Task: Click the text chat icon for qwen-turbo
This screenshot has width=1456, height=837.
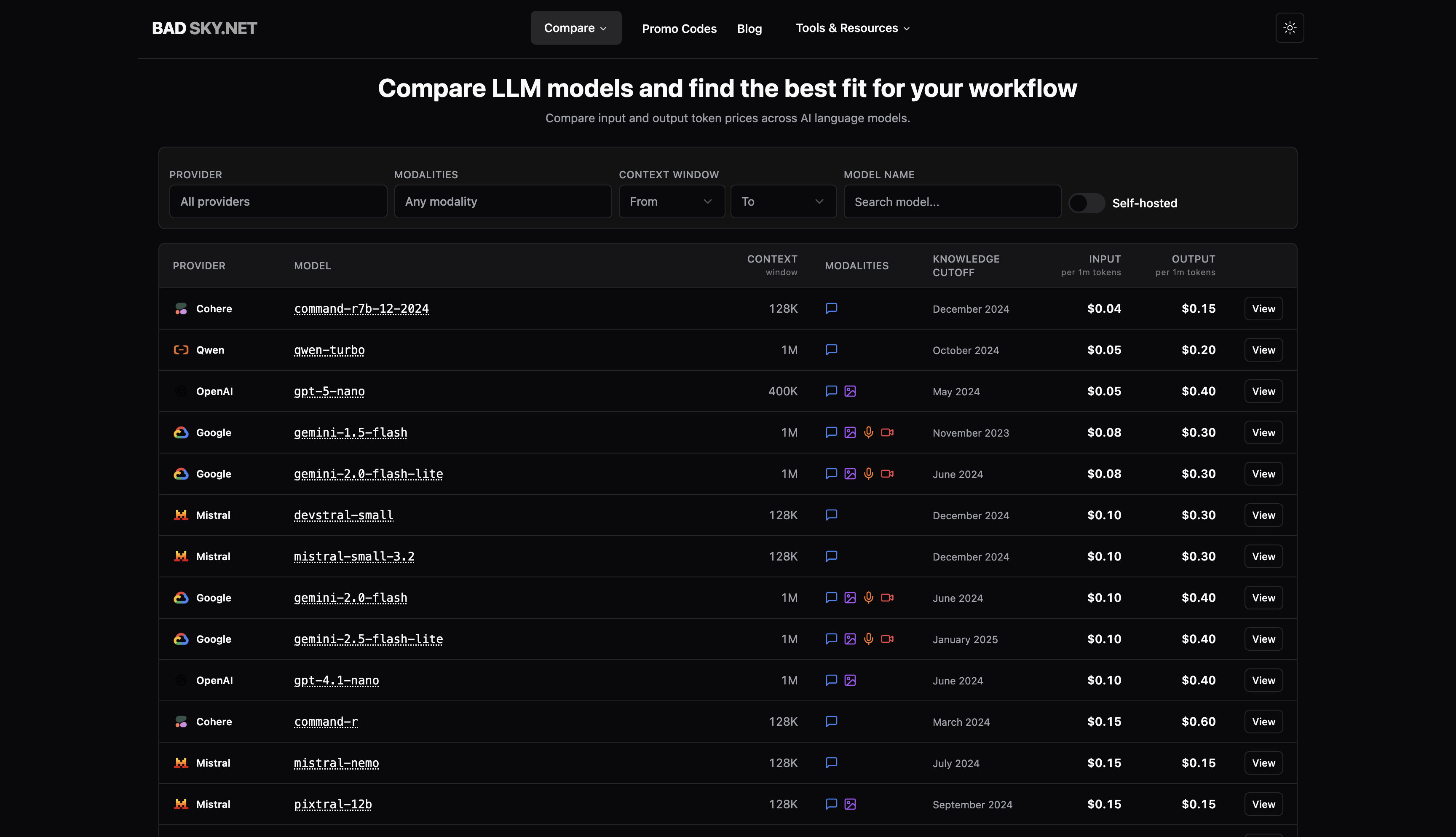Action: [831, 349]
